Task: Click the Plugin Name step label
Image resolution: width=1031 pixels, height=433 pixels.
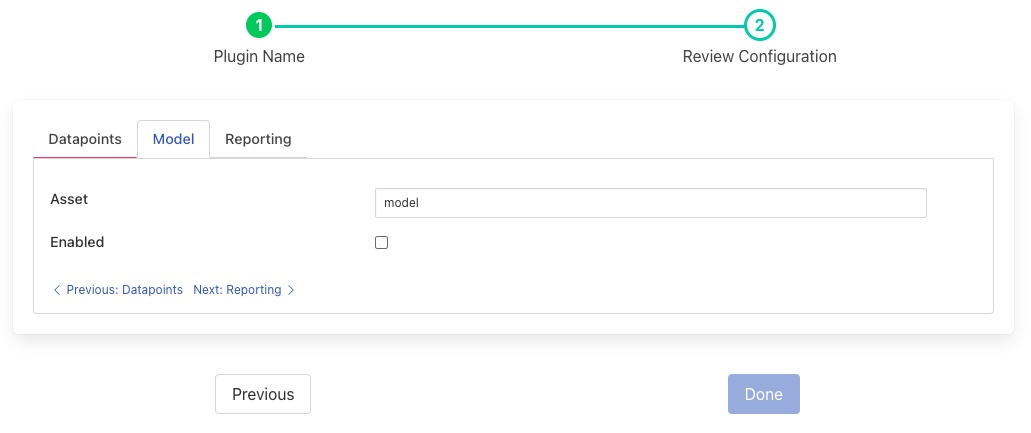Action: tap(259, 57)
